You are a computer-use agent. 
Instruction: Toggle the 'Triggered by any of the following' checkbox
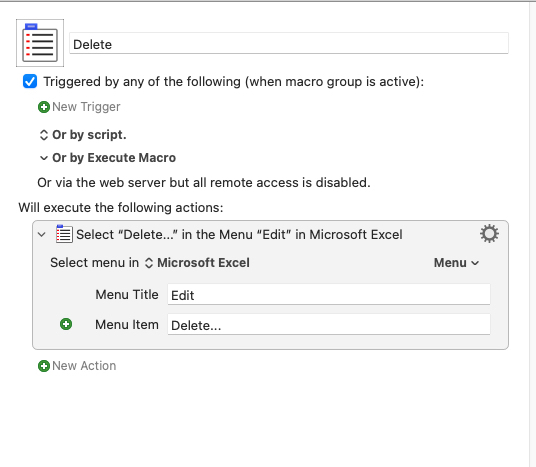click(30, 82)
